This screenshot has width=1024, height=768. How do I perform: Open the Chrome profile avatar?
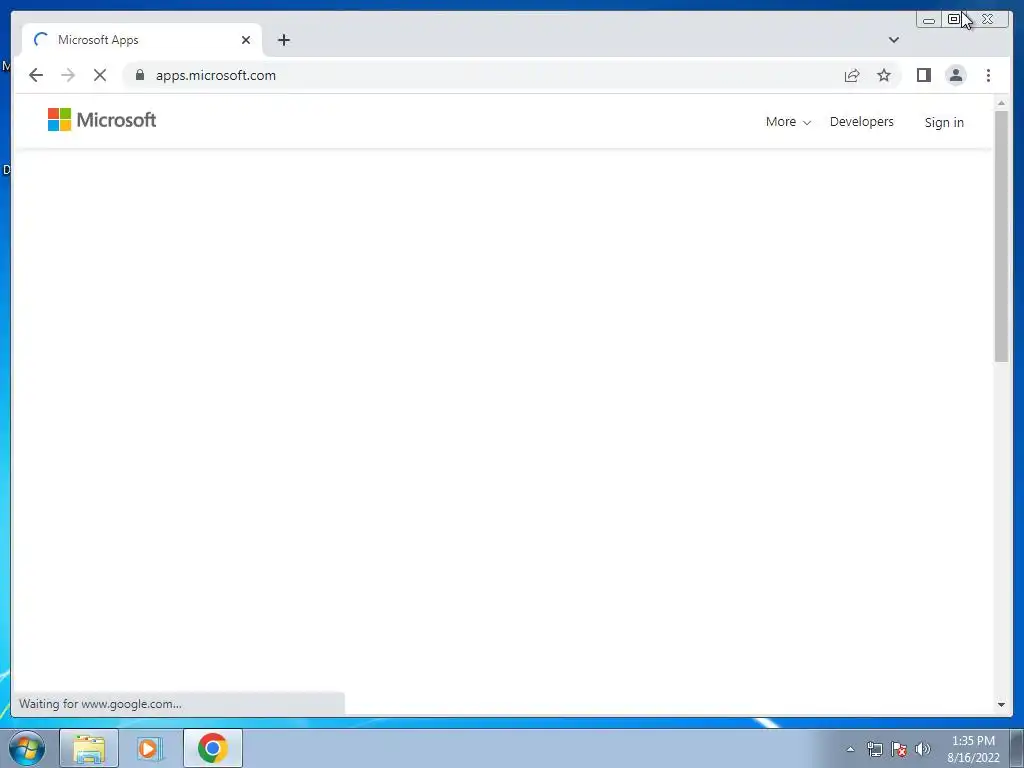pyautogui.click(x=955, y=75)
